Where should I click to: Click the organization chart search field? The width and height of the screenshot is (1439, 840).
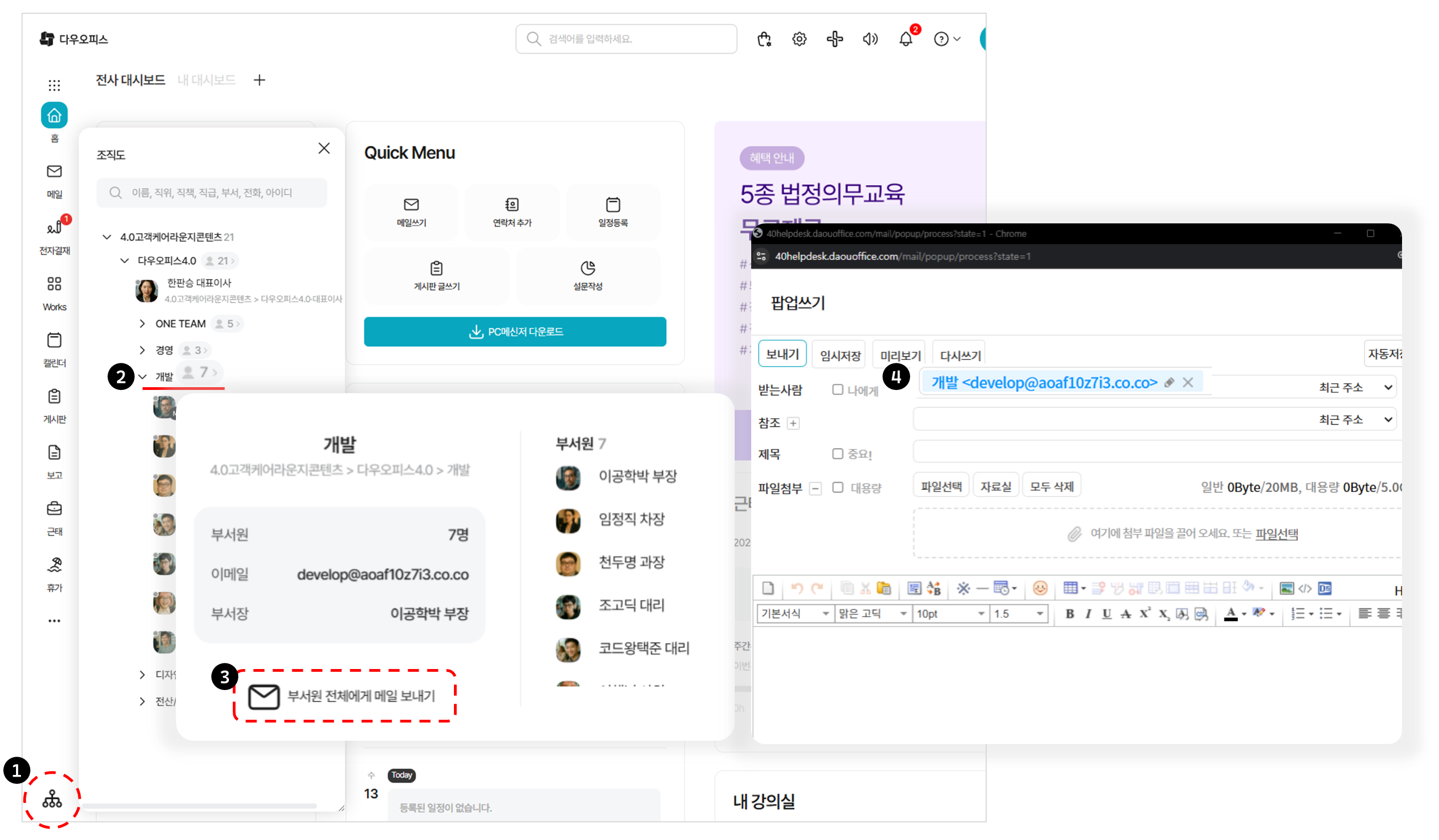tap(212, 193)
